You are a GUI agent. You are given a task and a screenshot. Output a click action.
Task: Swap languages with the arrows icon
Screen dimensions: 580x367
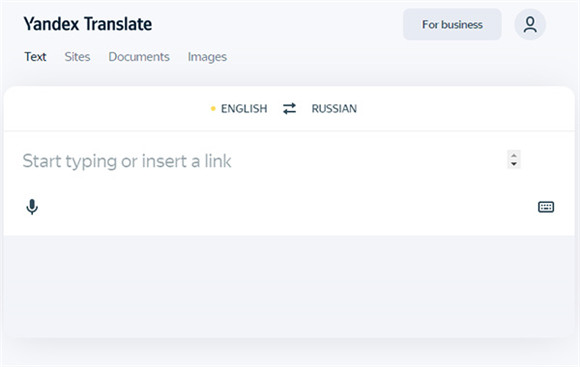tap(289, 108)
